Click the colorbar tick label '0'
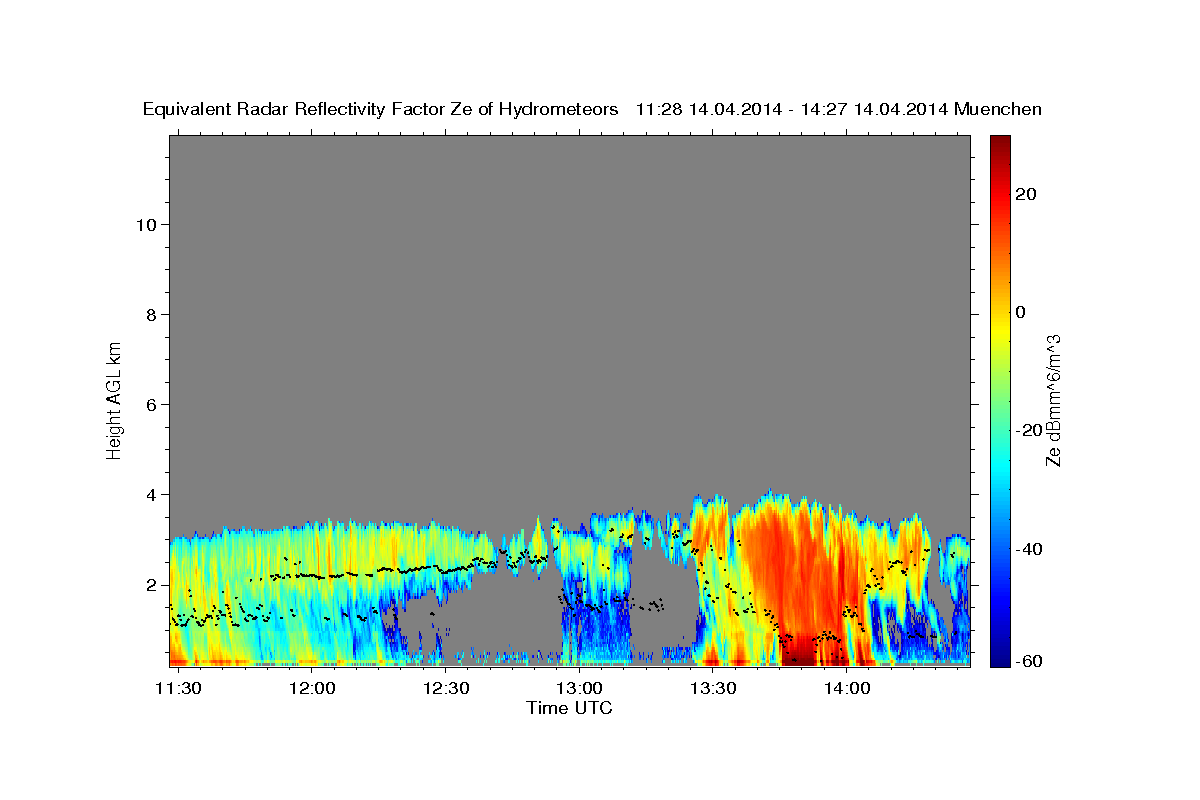Image resolution: width=1200 pixels, height=800 pixels. (x=1020, y=312)
